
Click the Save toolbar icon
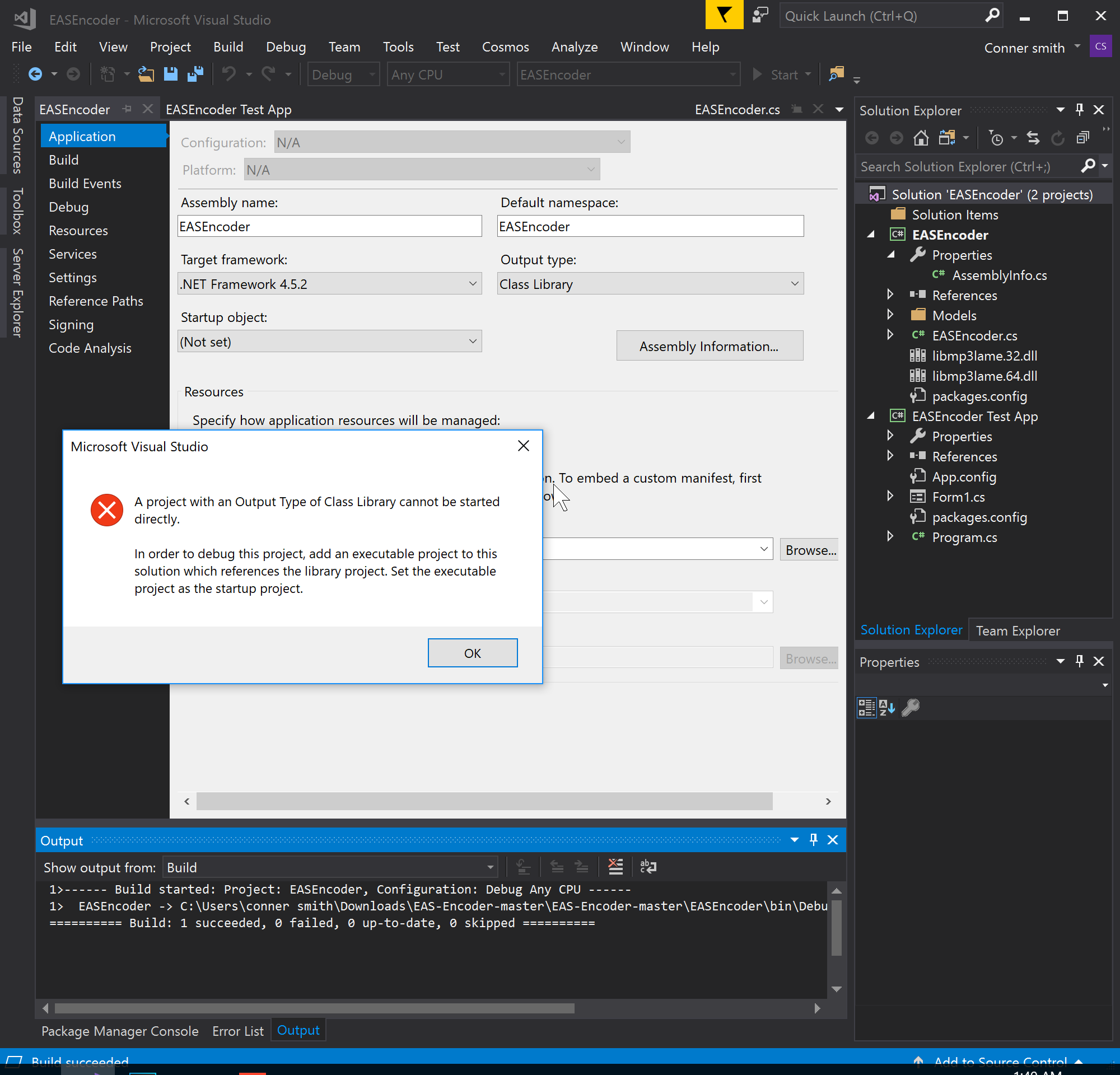click(x=170, y=74)
